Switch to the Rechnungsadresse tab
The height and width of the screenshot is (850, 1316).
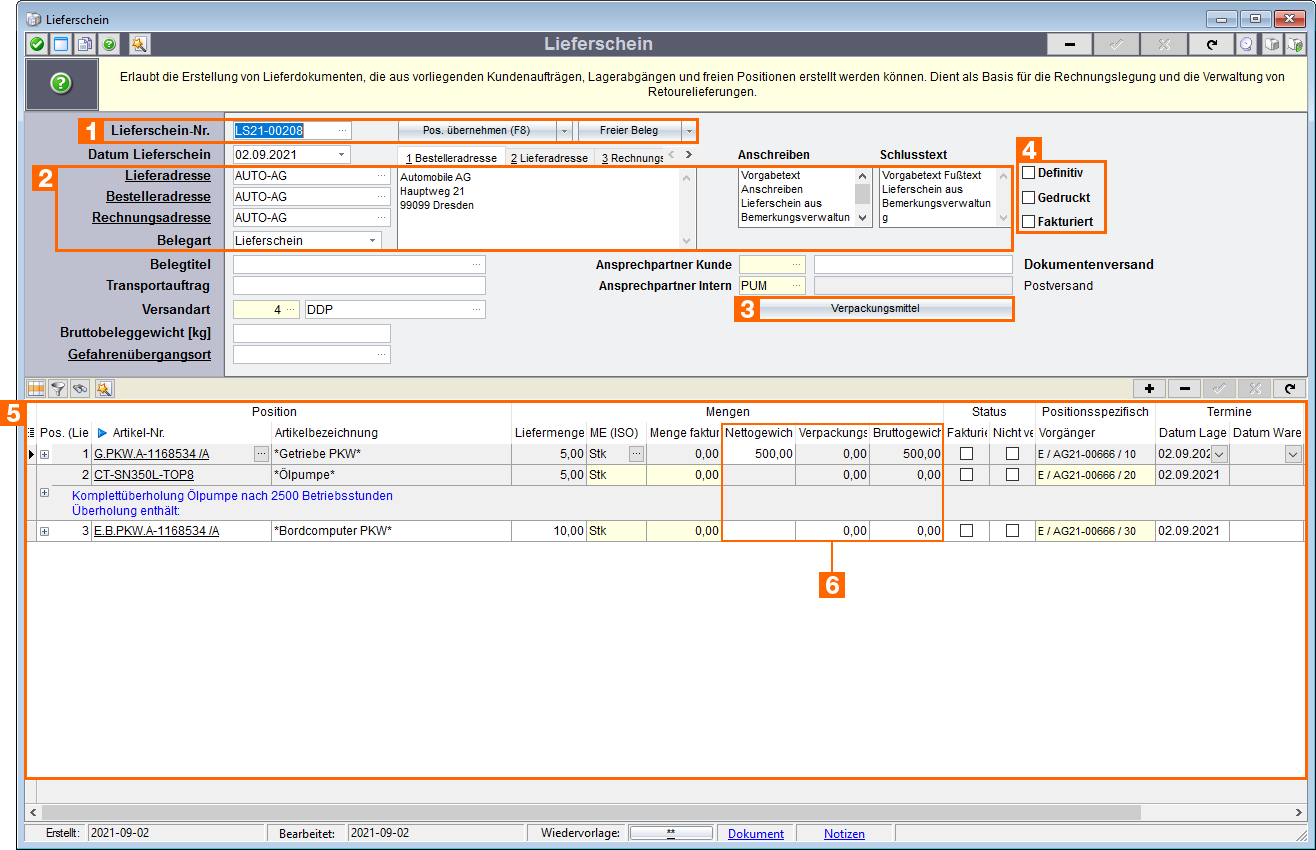(x=631, y=158)
